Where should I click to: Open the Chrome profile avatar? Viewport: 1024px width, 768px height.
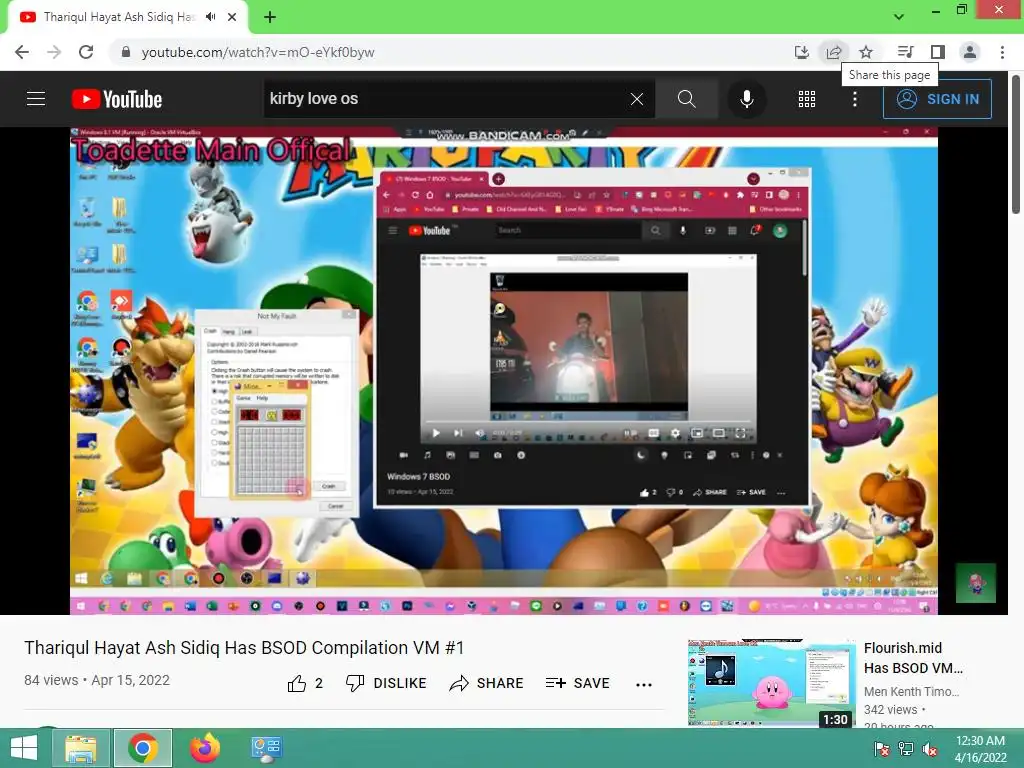[x=970, y=52]
